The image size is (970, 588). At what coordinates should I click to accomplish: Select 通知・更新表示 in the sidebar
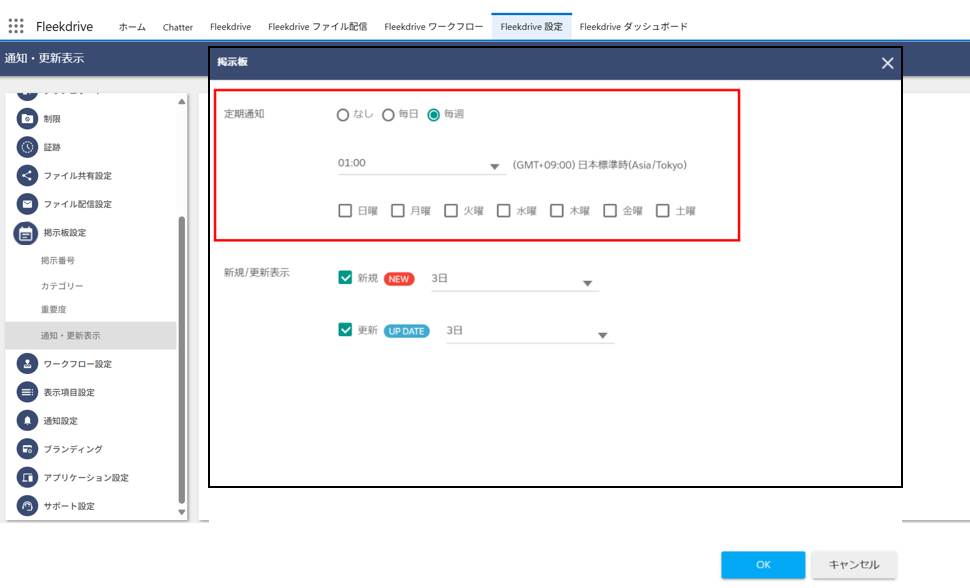click(x=90, y=335)
